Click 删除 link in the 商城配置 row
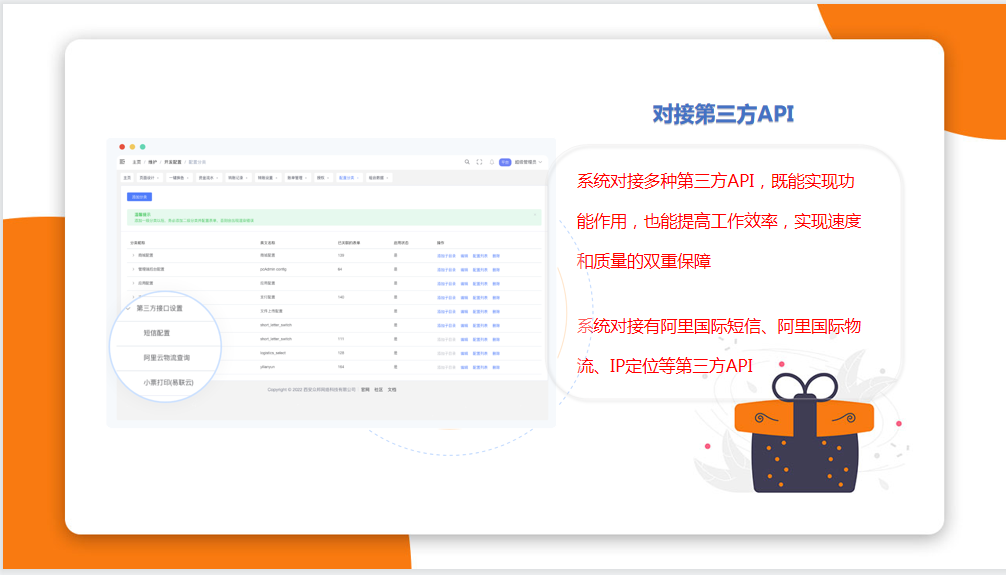1006x575 pixels. 496,256
